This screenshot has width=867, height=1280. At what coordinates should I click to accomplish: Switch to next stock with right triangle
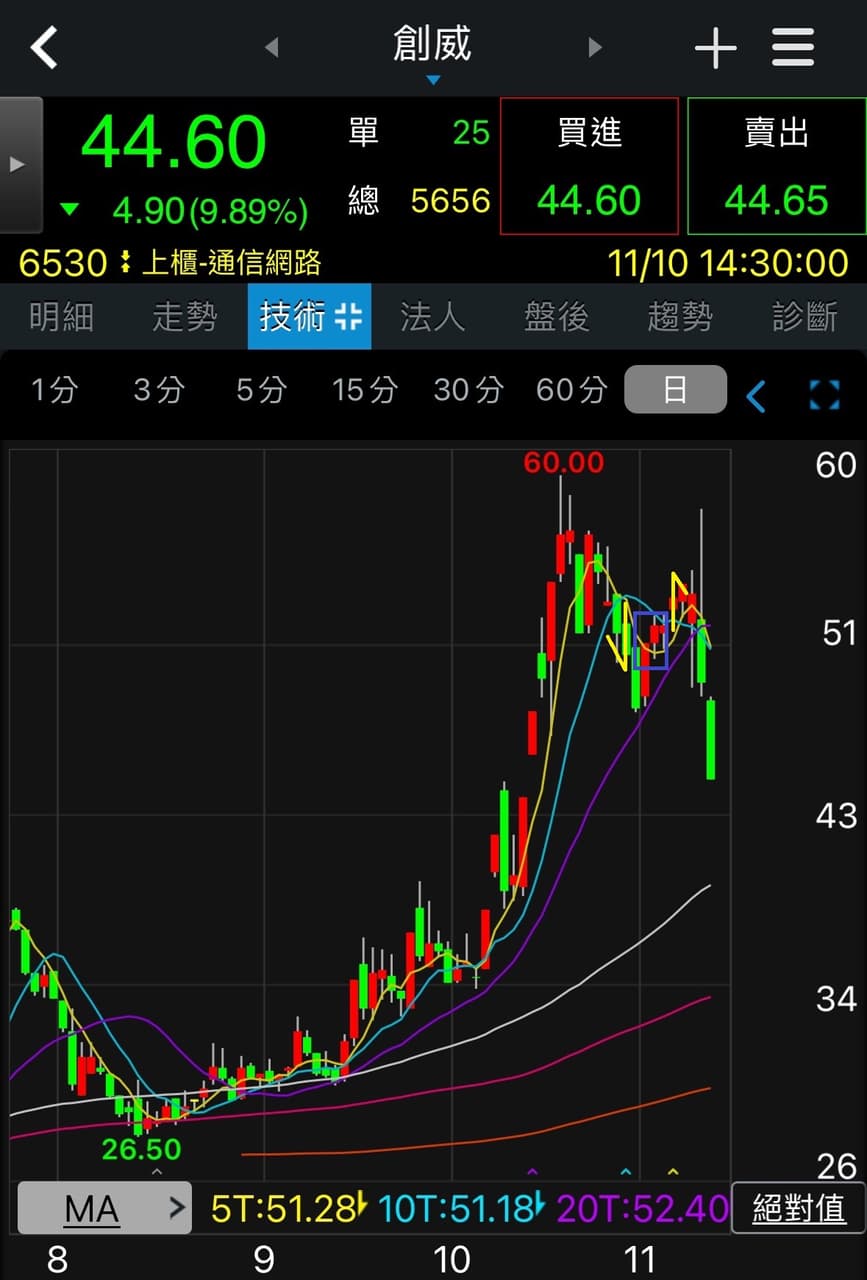(595, 47)
